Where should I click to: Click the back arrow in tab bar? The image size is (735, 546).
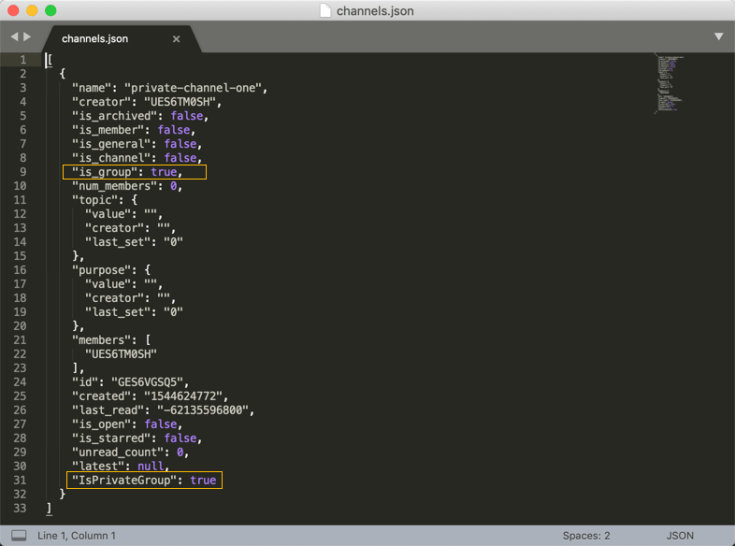(x=14, y=37)
